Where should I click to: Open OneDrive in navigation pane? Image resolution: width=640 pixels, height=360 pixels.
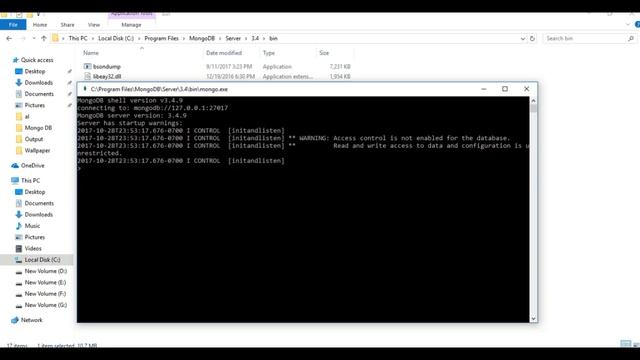pos(32,166)
